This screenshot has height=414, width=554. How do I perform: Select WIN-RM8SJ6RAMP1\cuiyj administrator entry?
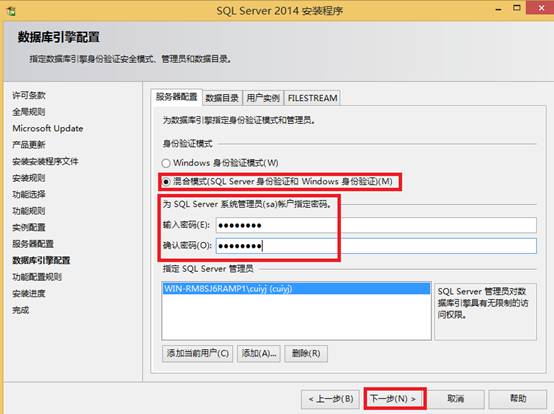(296, 289)
